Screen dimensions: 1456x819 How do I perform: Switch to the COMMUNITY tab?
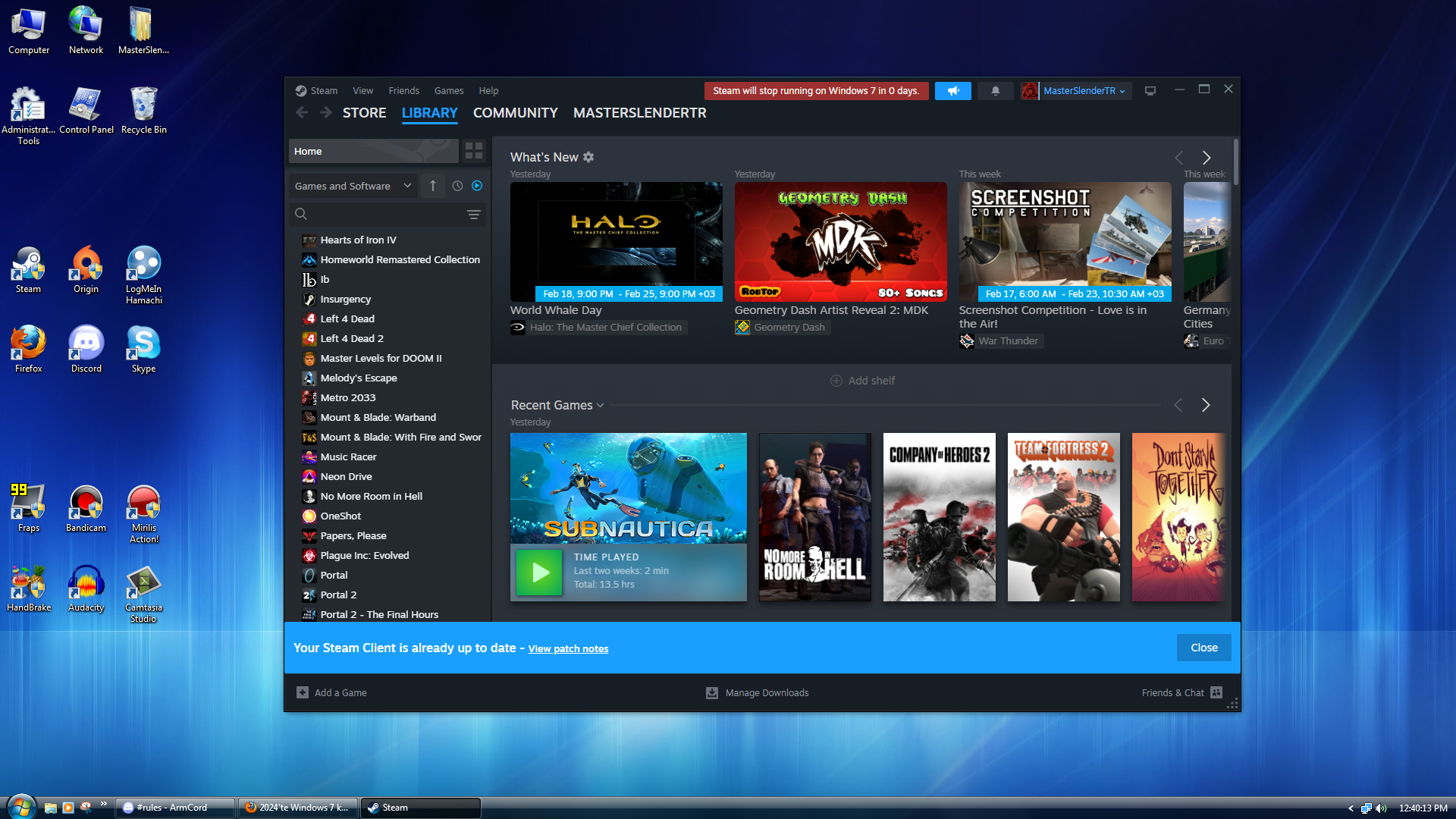(x=515, y=113)
